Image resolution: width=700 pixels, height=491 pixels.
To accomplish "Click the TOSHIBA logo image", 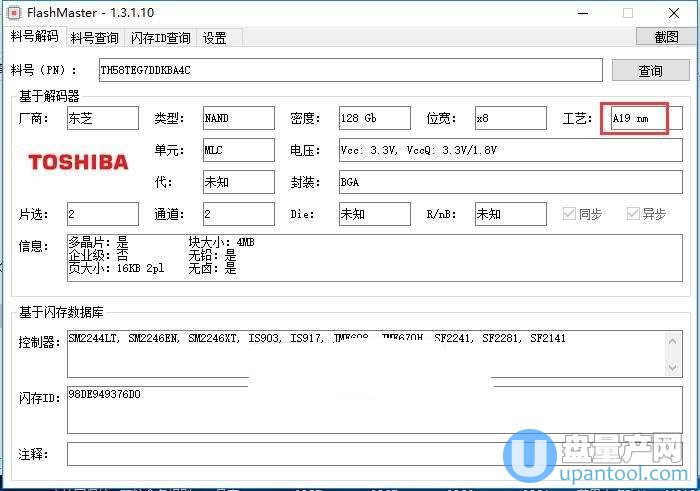I will 78,162.
